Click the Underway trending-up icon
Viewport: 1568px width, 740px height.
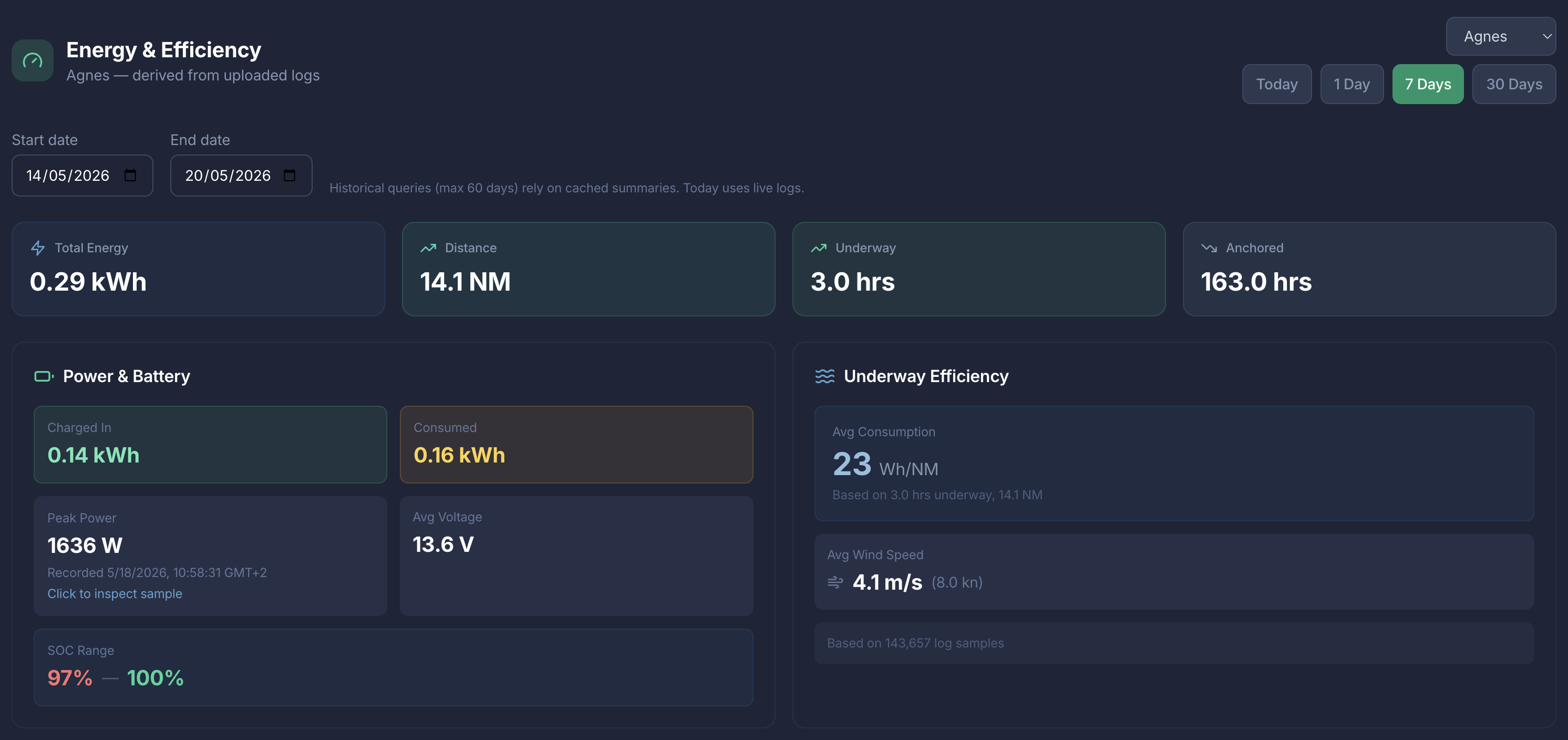tap(819, 248)
